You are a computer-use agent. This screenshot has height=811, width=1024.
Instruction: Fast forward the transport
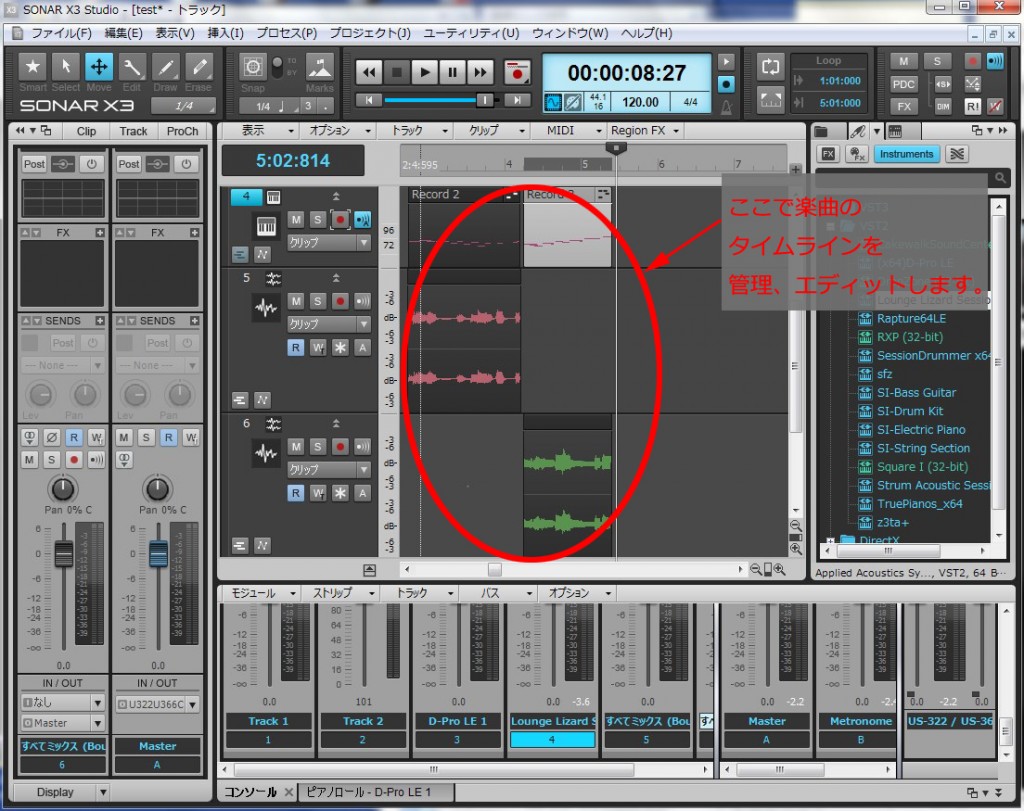(480, 72)
